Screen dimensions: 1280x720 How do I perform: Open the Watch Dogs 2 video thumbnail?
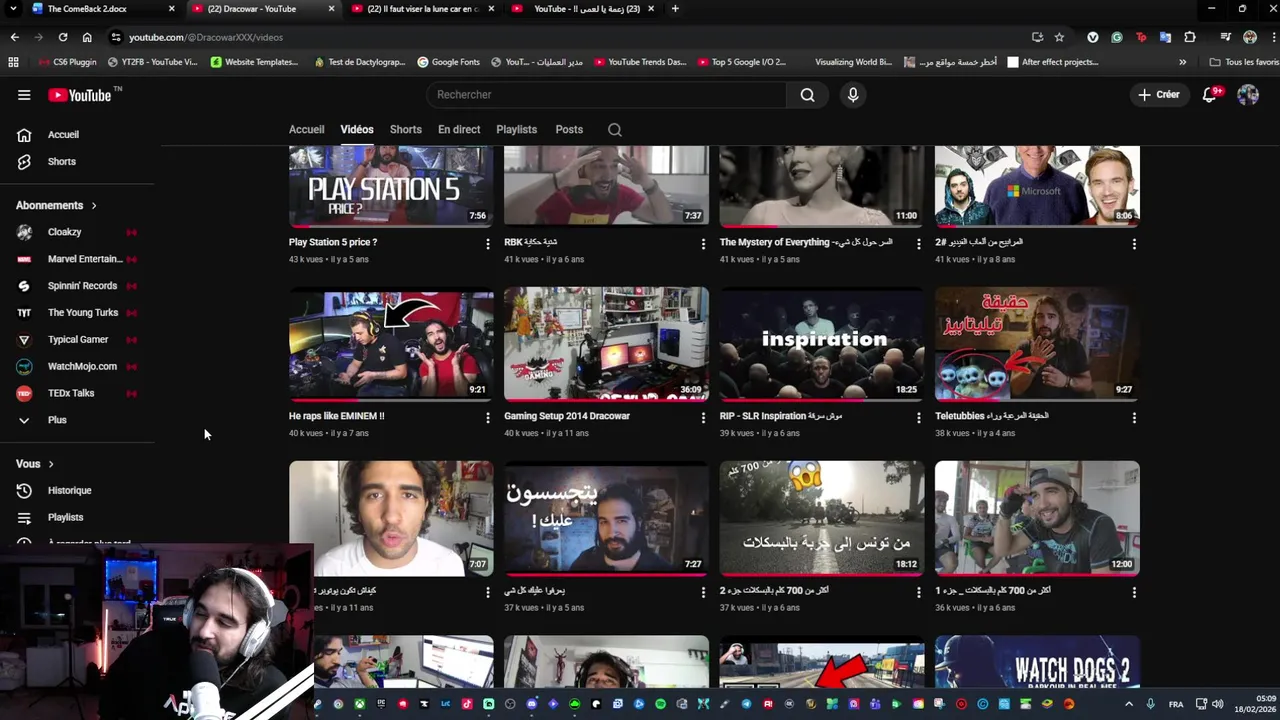(x=1037, y=662)
